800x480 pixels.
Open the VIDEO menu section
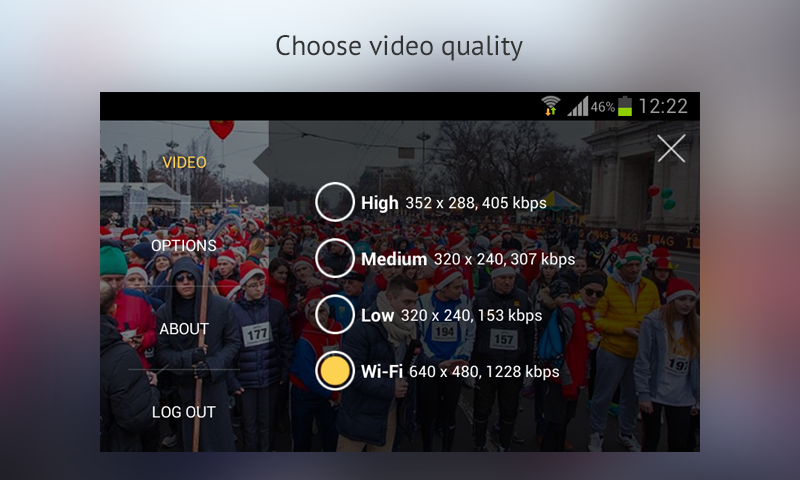[184, 162]
